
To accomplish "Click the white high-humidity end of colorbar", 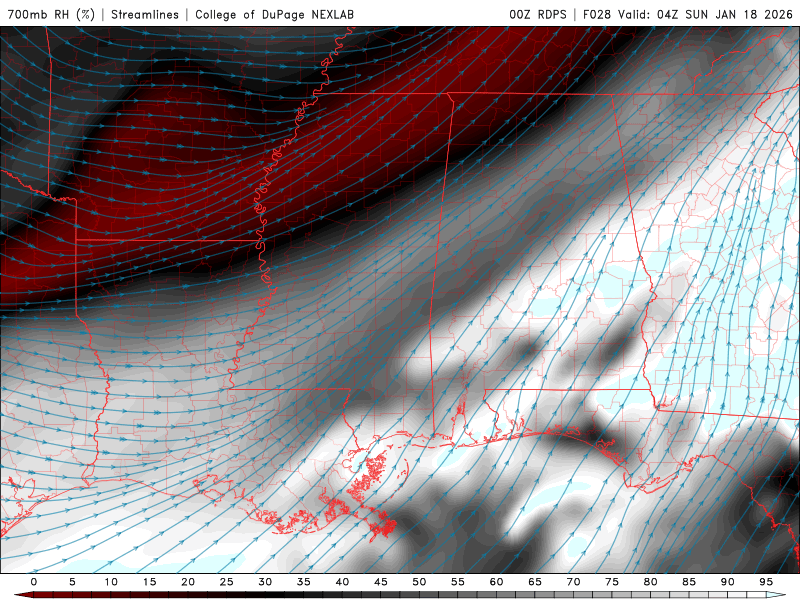I will [x=776, y=595].
